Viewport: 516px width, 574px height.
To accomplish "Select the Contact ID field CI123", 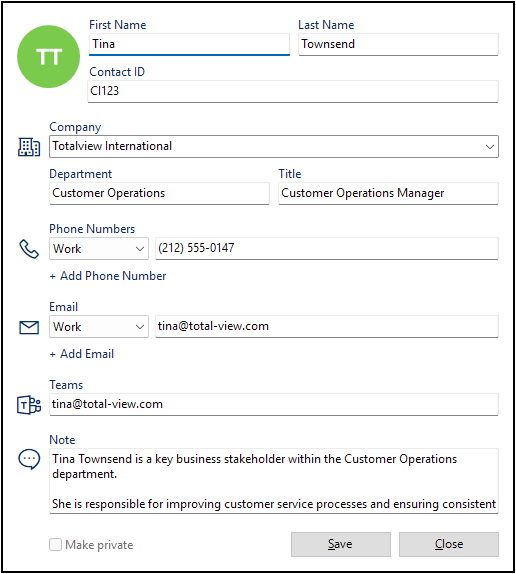I will click(293, 91).
